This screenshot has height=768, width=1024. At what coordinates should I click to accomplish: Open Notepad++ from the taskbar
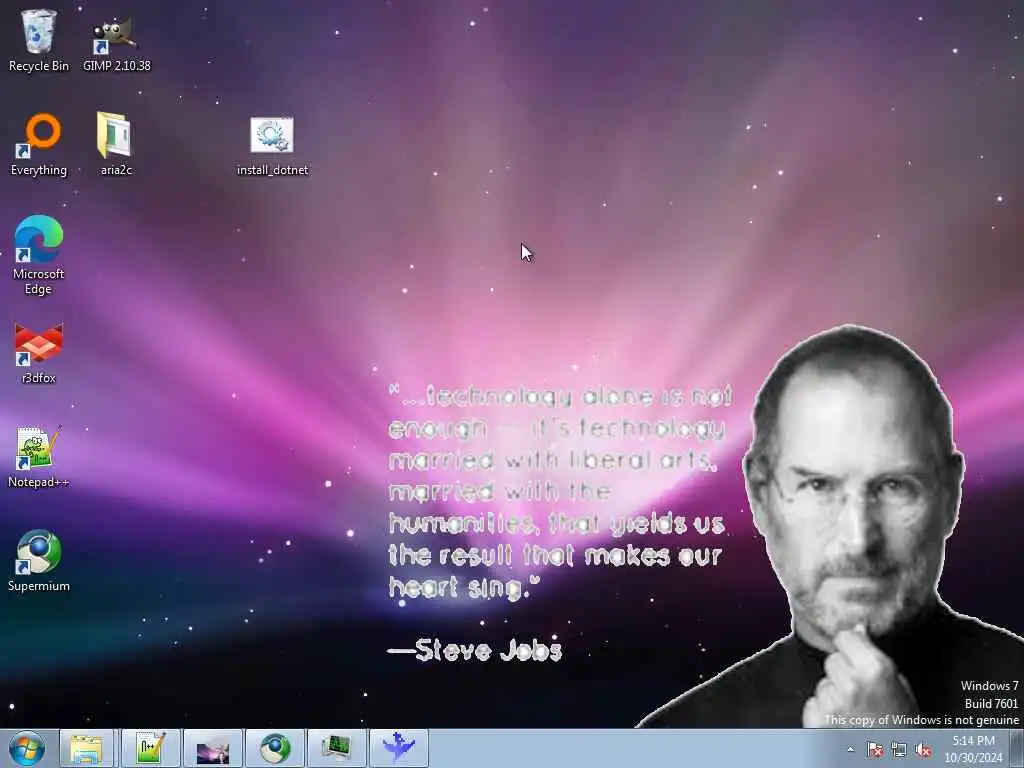[x=150, y=748]
